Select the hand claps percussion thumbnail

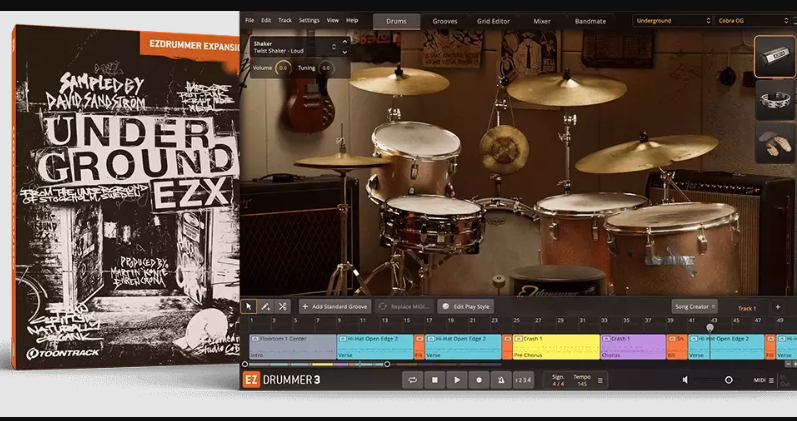point(775,143)
